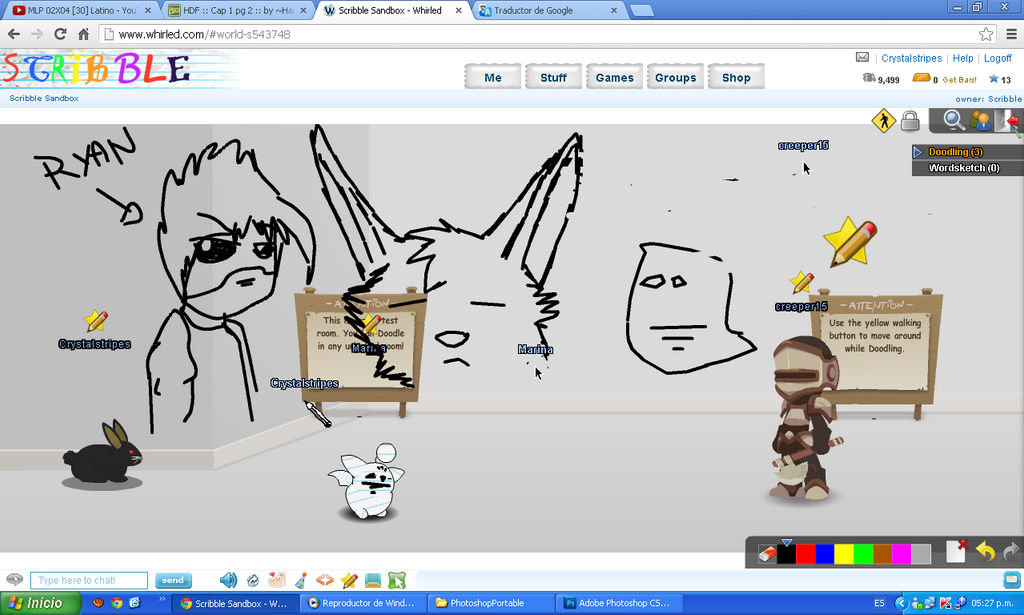Image resolution: width=1024 pixels, height=615 pixels.
Task: Switch to Adobe Photoshop CS taskbar window
Action: [x=617, y=603]
